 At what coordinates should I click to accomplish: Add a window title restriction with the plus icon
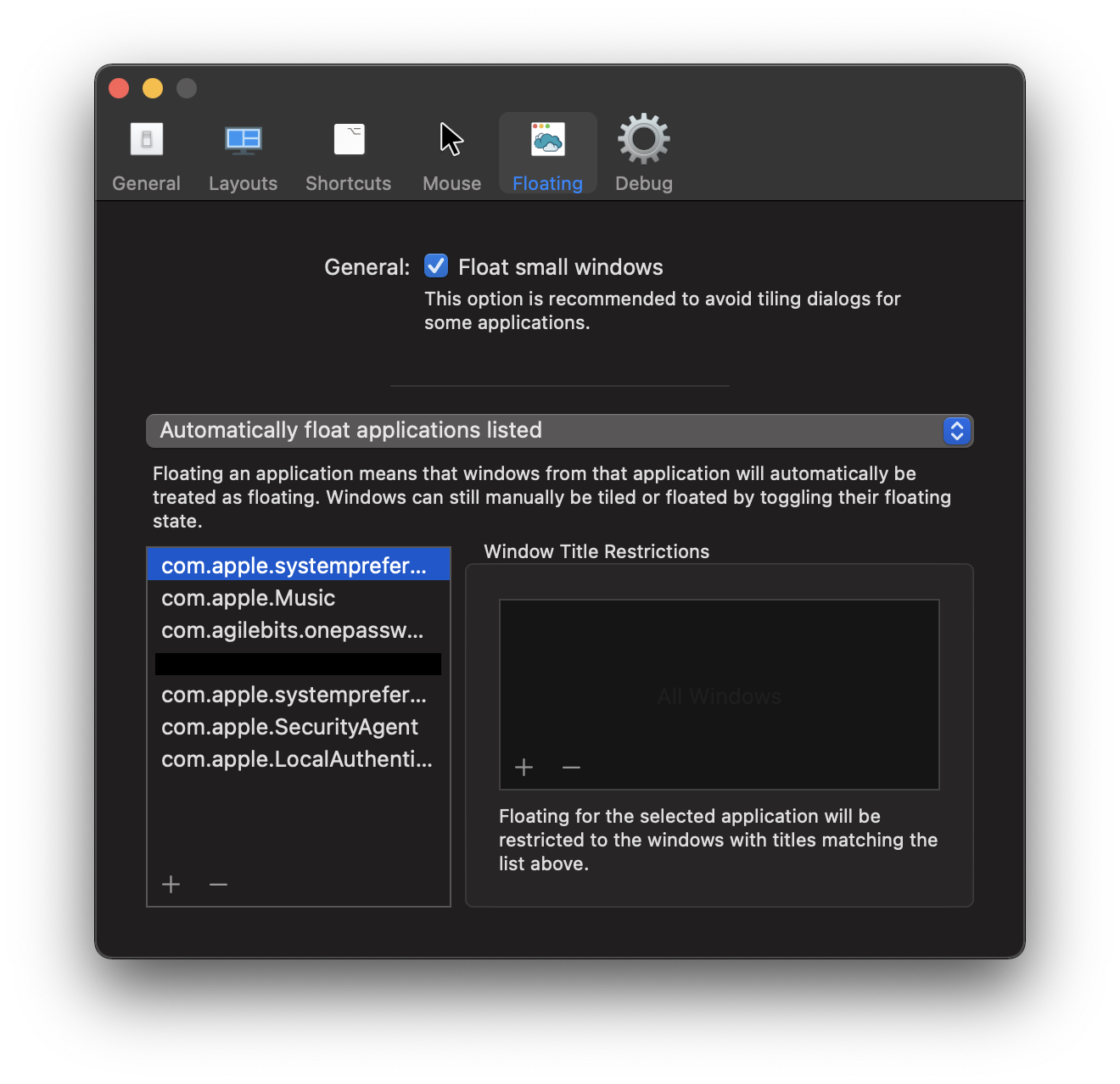pyautogui.click(x=524, y=767)
